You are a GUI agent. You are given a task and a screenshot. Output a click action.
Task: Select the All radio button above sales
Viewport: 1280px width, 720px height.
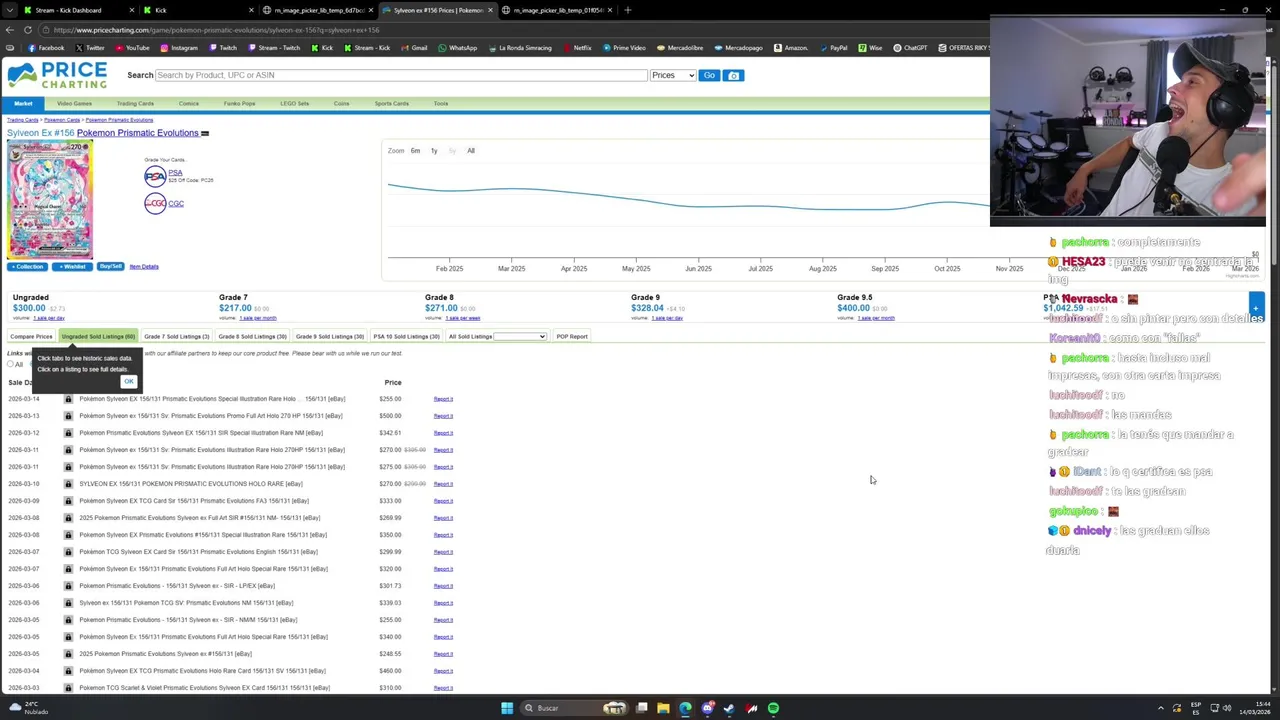tap(10, 364)
